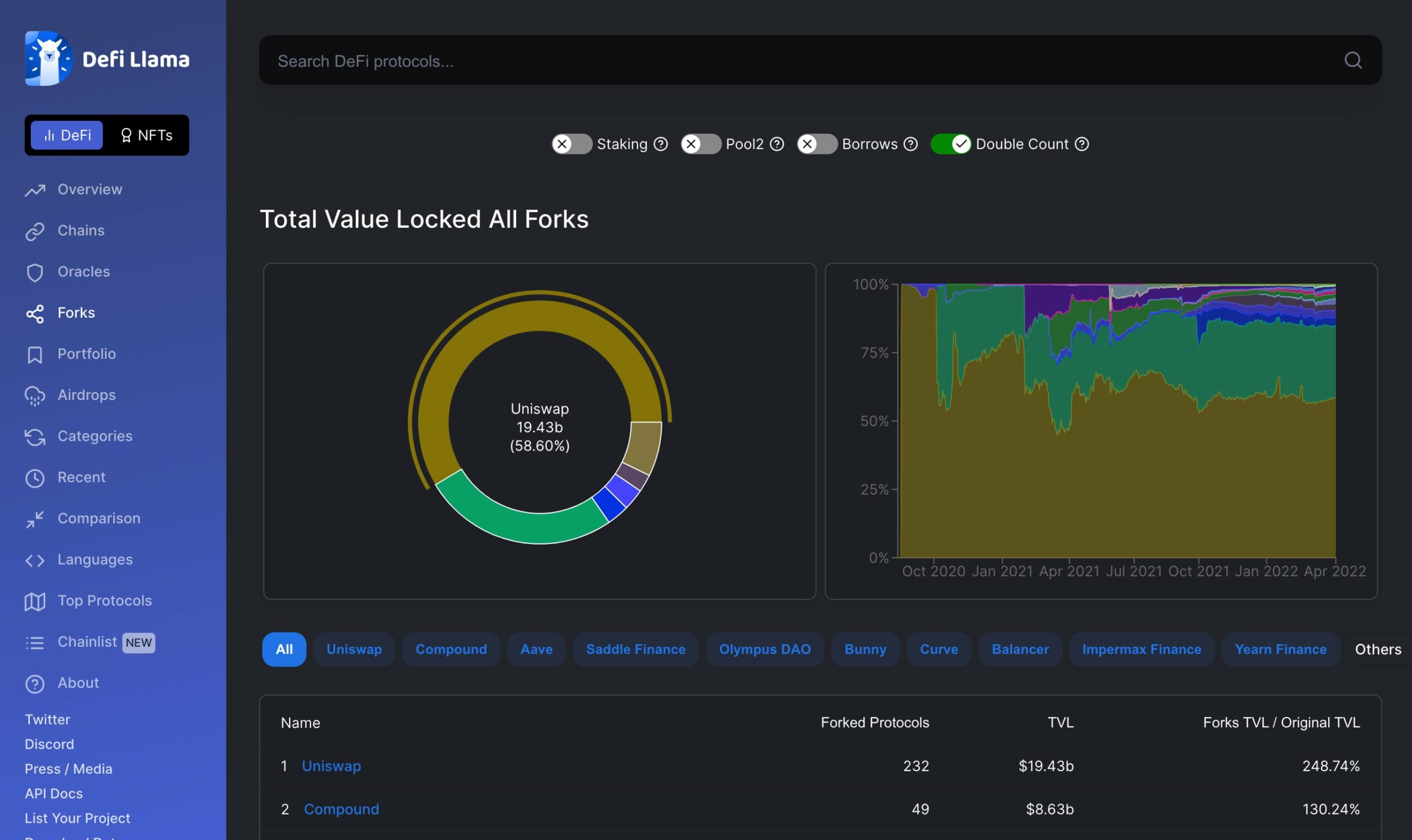Disable the Double Count toggle
This screenshot has height=840, width=1412.
[x=951, y=144]
